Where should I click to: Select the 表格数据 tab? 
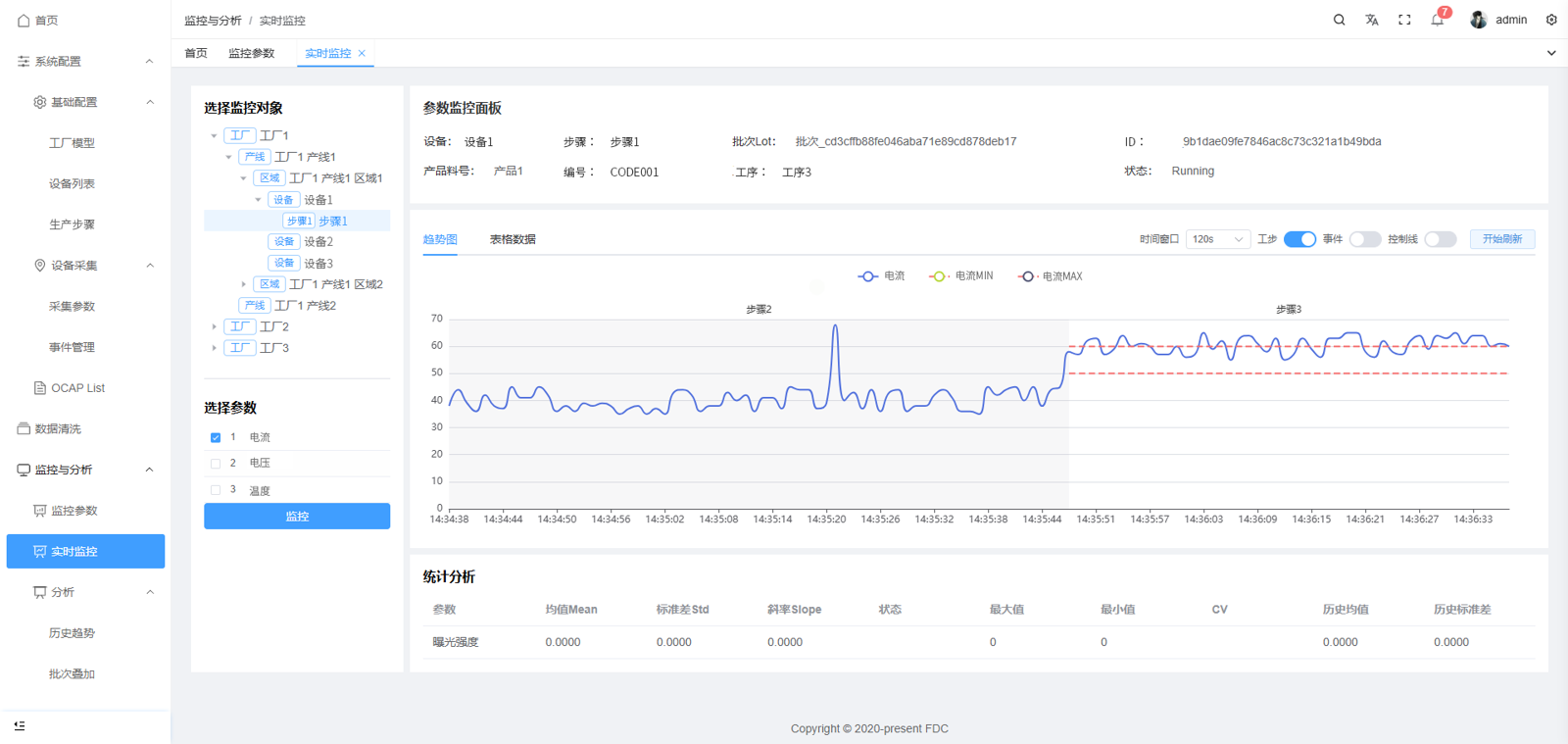click(x=513, y=239)
